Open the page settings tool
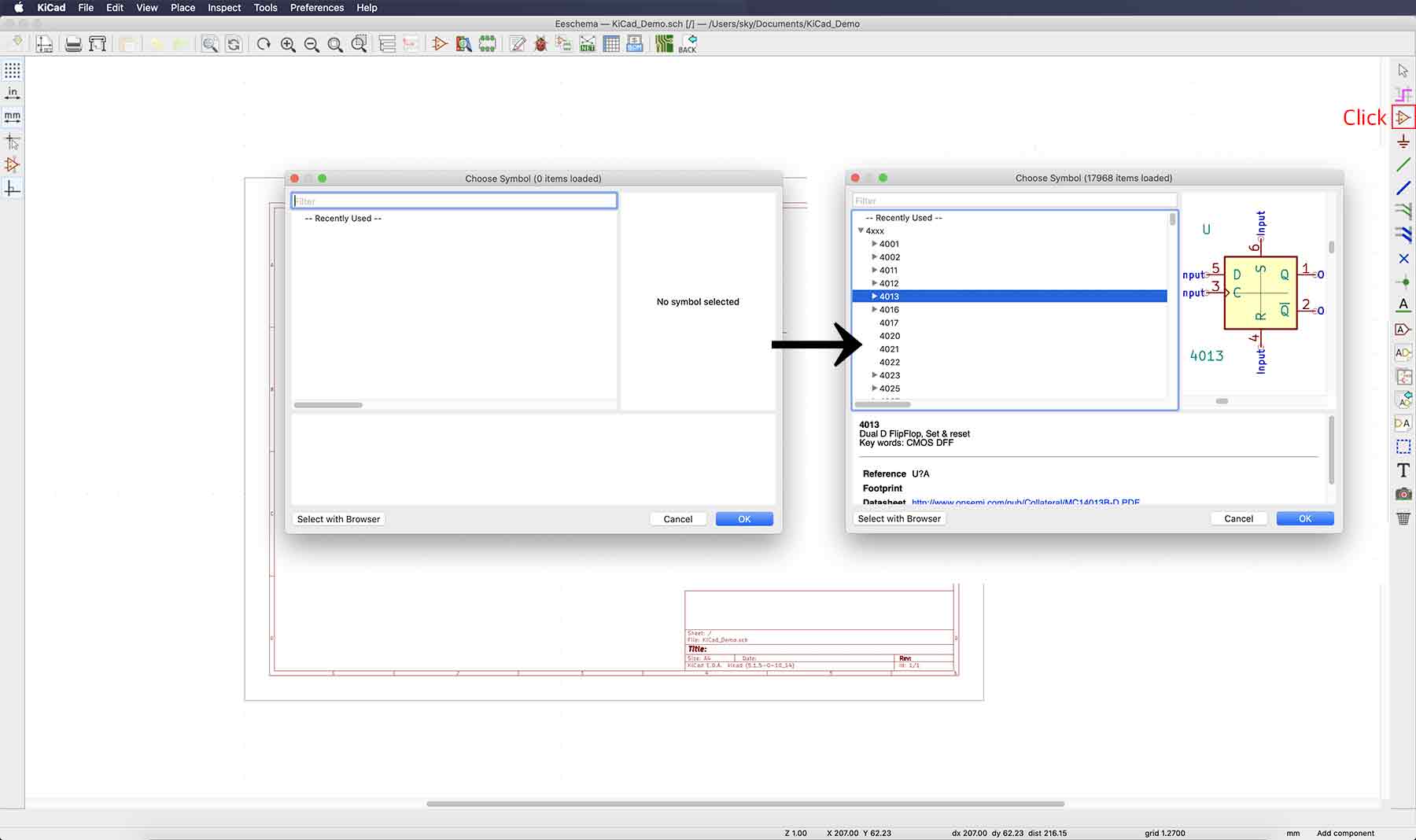Viewport: 1416px width, 840px height. pos(44,44)
